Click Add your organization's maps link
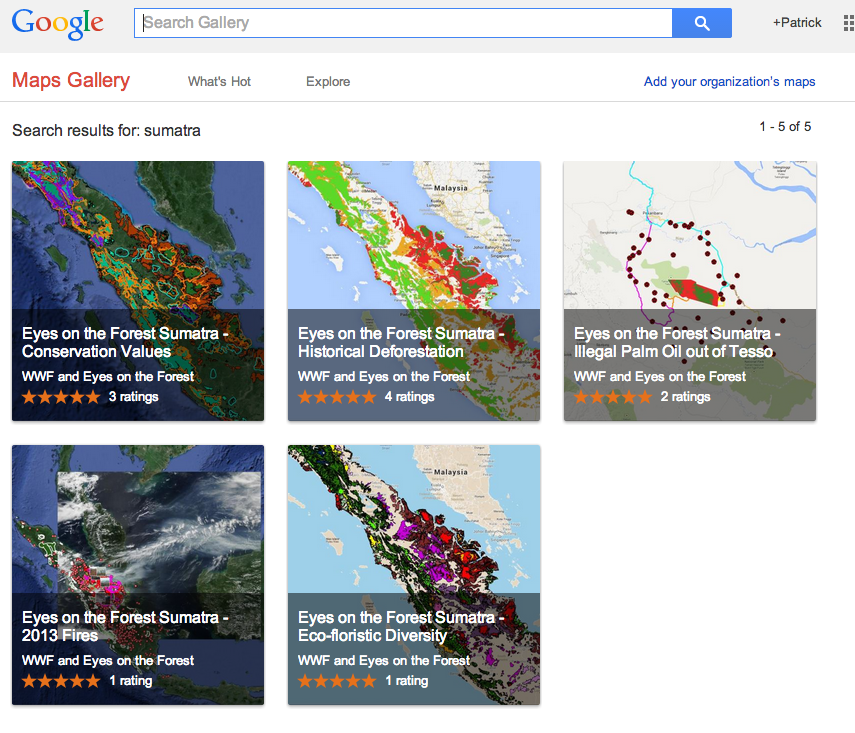The width and height of the screenshot is (855, 733). click(729, 82)
